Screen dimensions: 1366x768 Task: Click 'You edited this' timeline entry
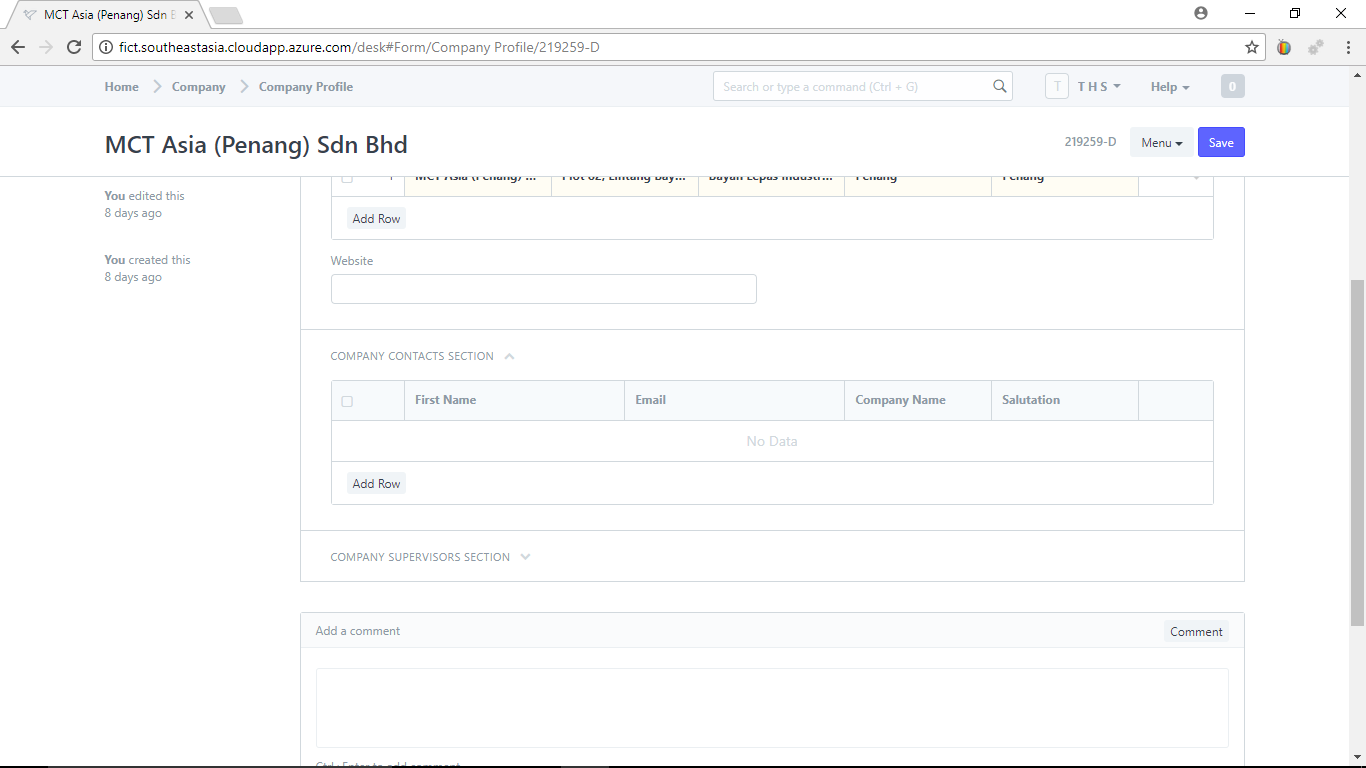coord(144,204)
